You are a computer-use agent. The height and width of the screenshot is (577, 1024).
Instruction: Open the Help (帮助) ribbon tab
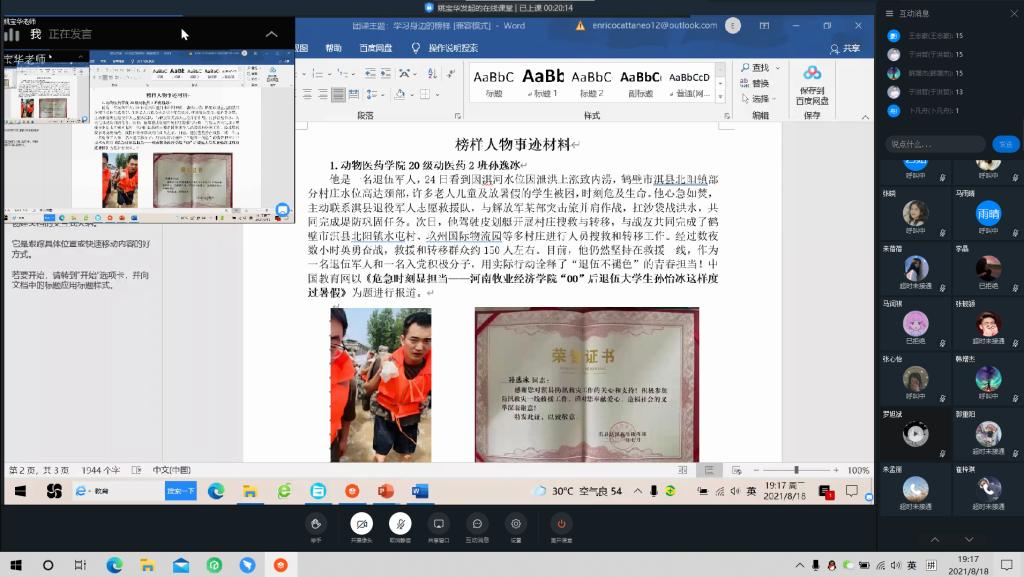tap(333, 48)
